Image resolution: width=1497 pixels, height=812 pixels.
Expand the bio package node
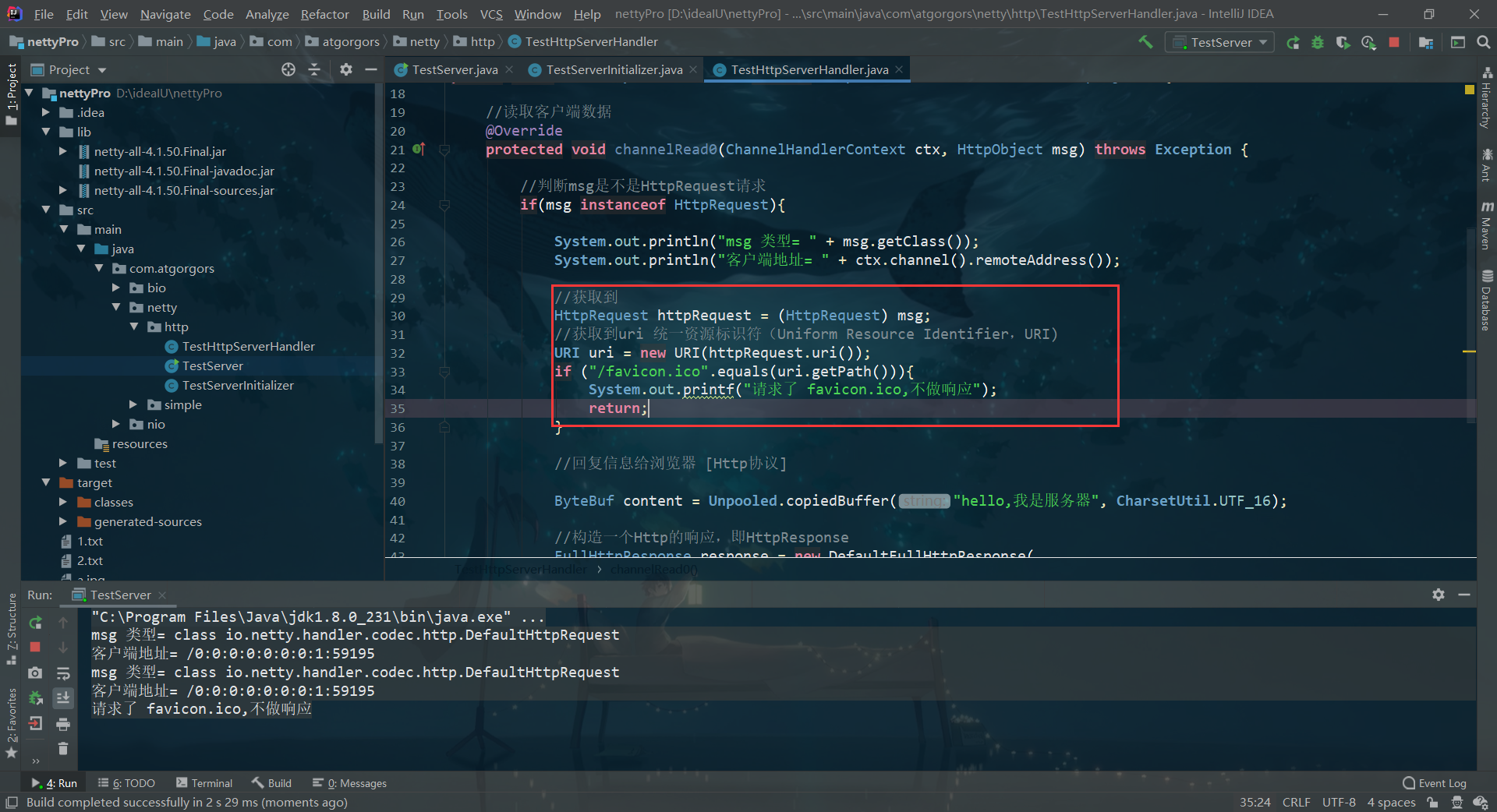(116, 288)
